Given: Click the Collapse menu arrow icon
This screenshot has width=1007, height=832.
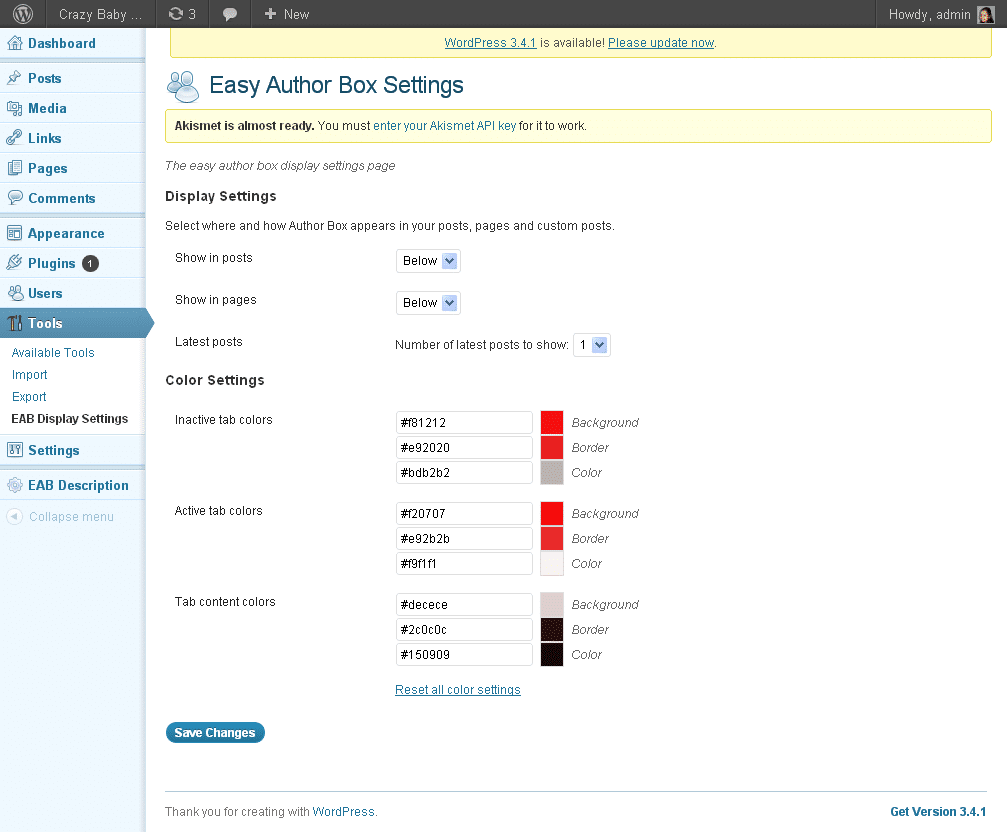Looking at the screenshot, I should pos(15,517).
